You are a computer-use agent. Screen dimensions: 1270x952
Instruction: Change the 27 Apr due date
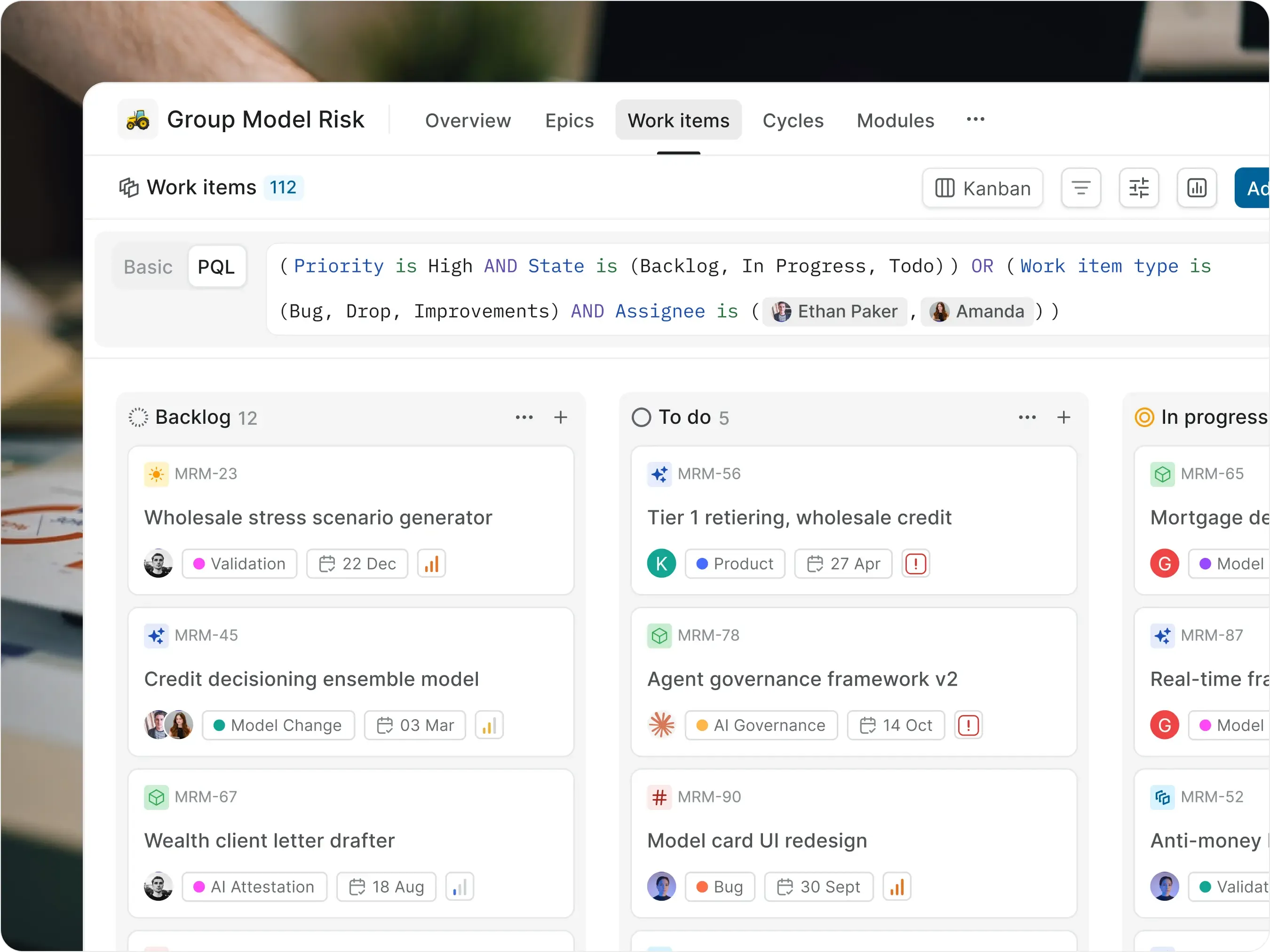click(x=843, y=563)
